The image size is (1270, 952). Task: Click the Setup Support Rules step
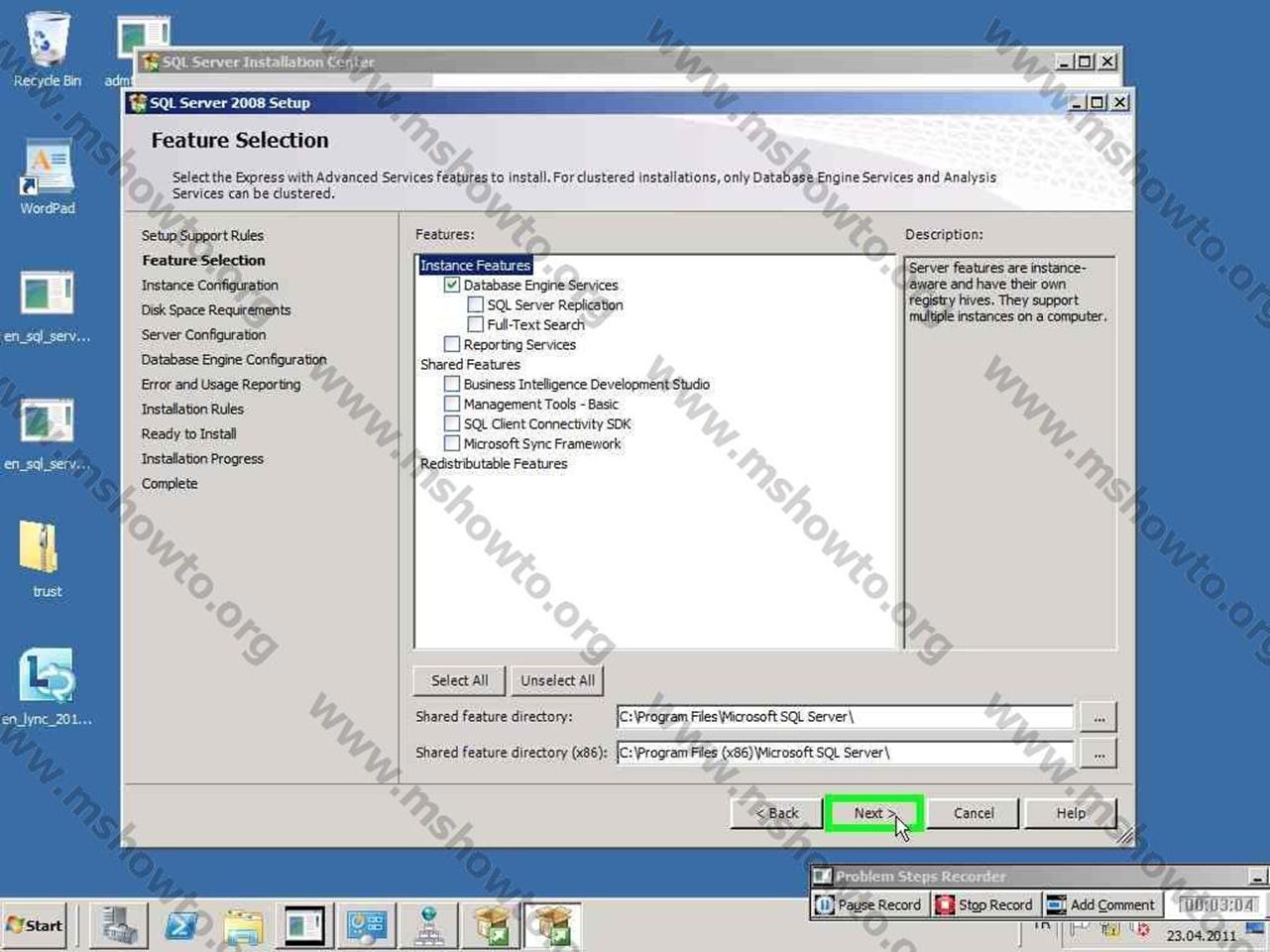tap(202, 235)
